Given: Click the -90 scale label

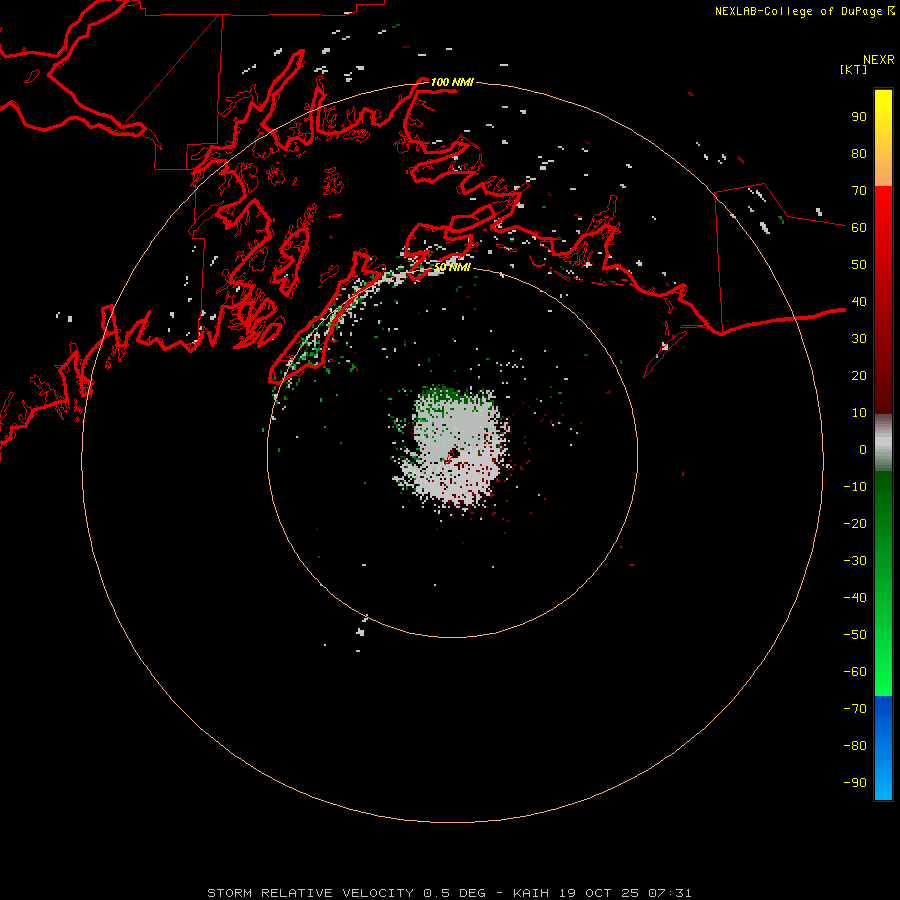Looking at the screenshot, I should [x=855, y=783].
